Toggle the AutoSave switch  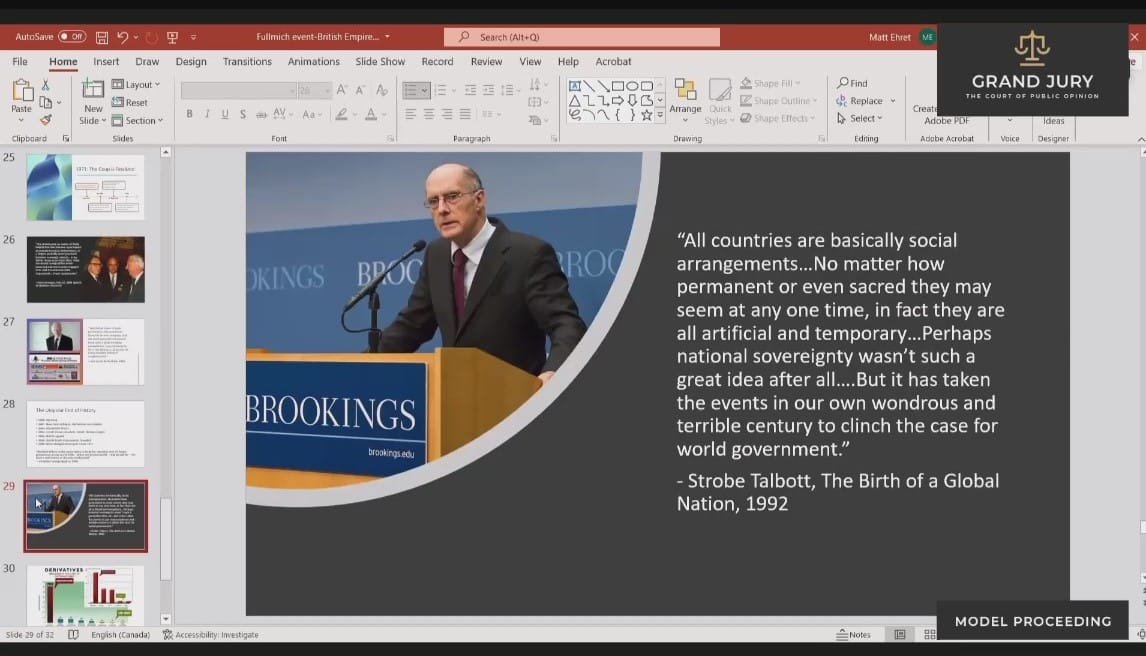click(x=71, y=37)
